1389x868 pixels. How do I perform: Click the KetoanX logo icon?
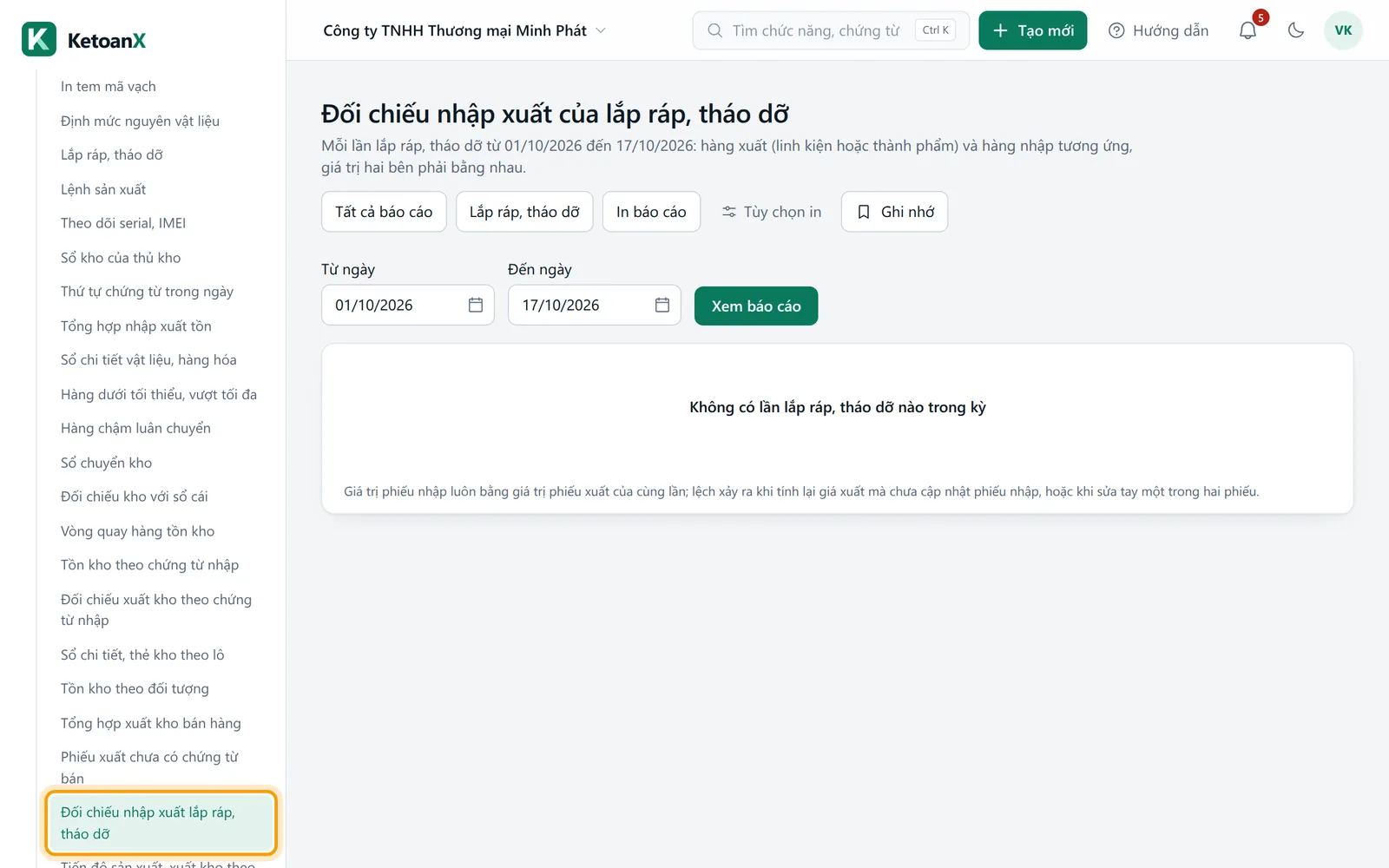[39, 39]
